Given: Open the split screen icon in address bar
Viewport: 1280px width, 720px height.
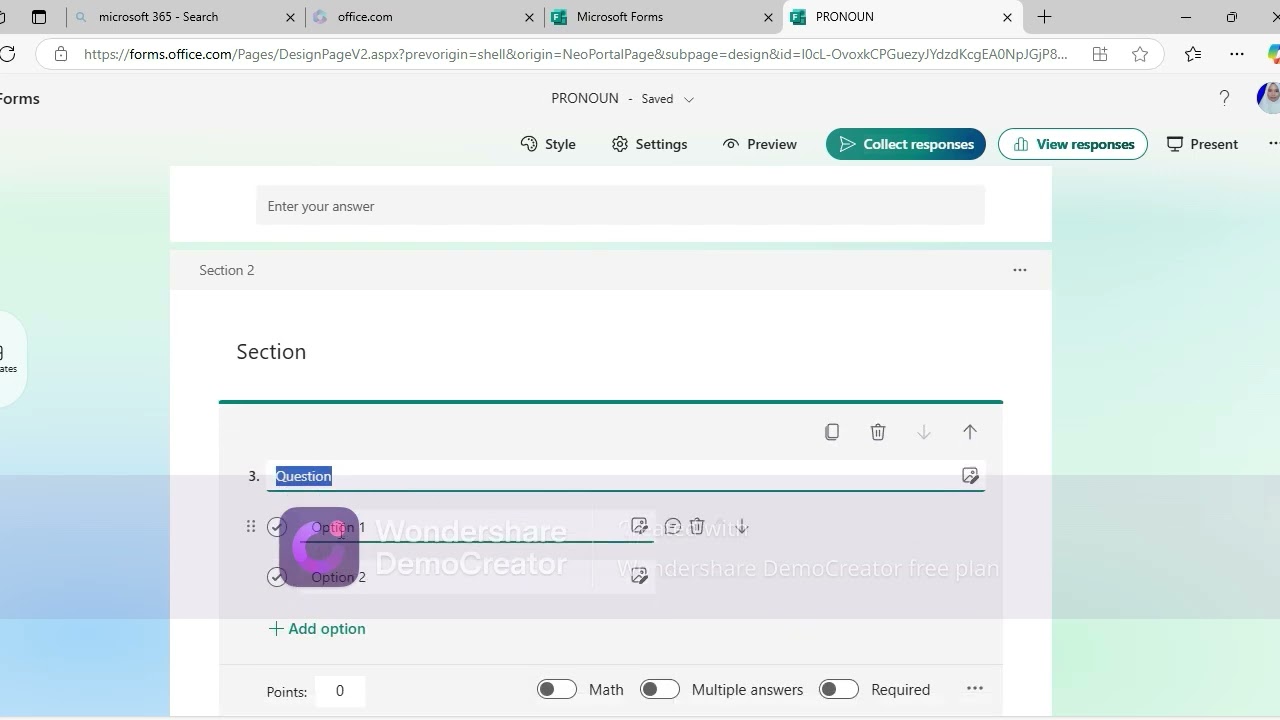Looking at the screenshot, I should point(1100,54).
